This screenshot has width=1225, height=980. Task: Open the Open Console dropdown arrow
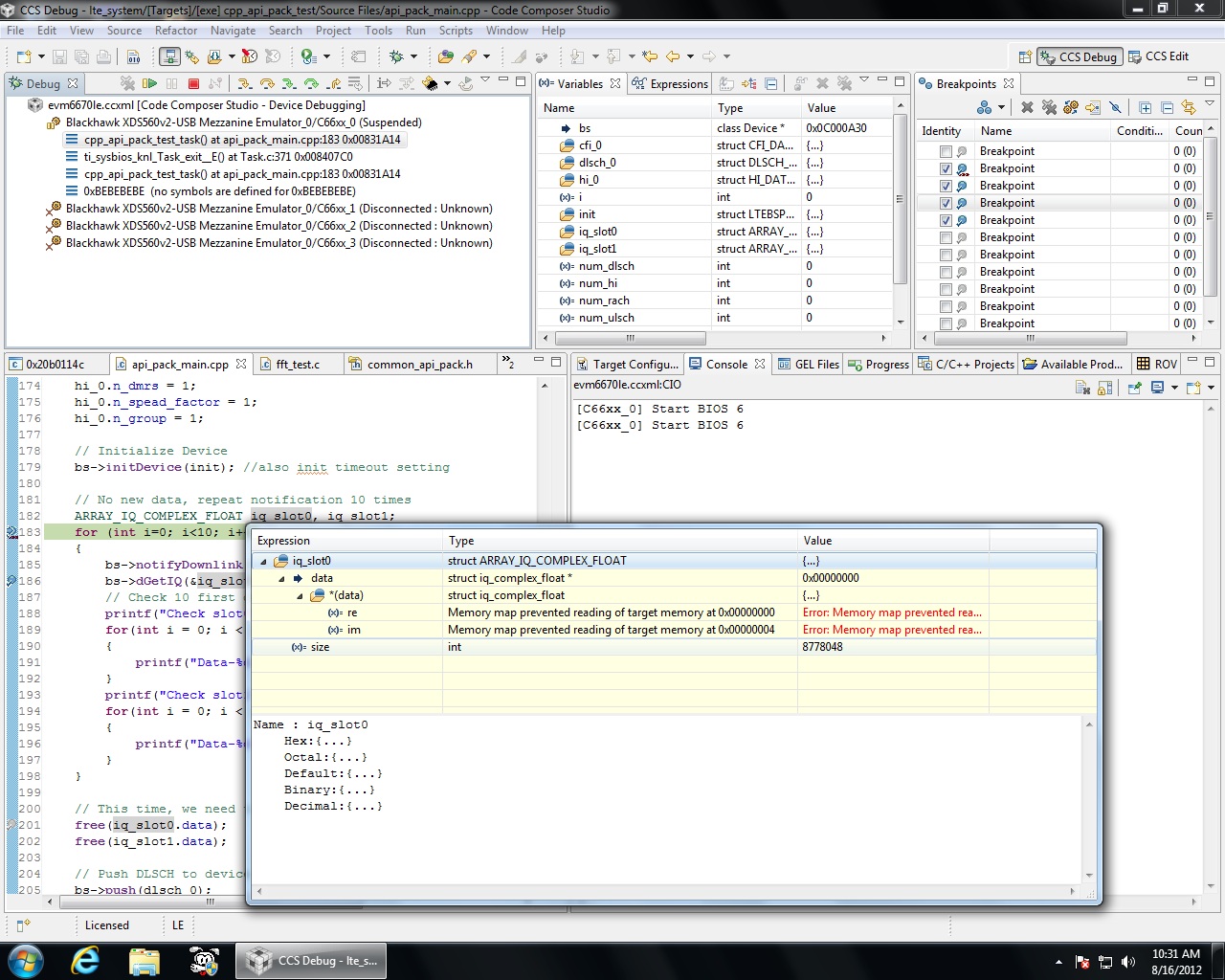click(x=1211, y=388)
